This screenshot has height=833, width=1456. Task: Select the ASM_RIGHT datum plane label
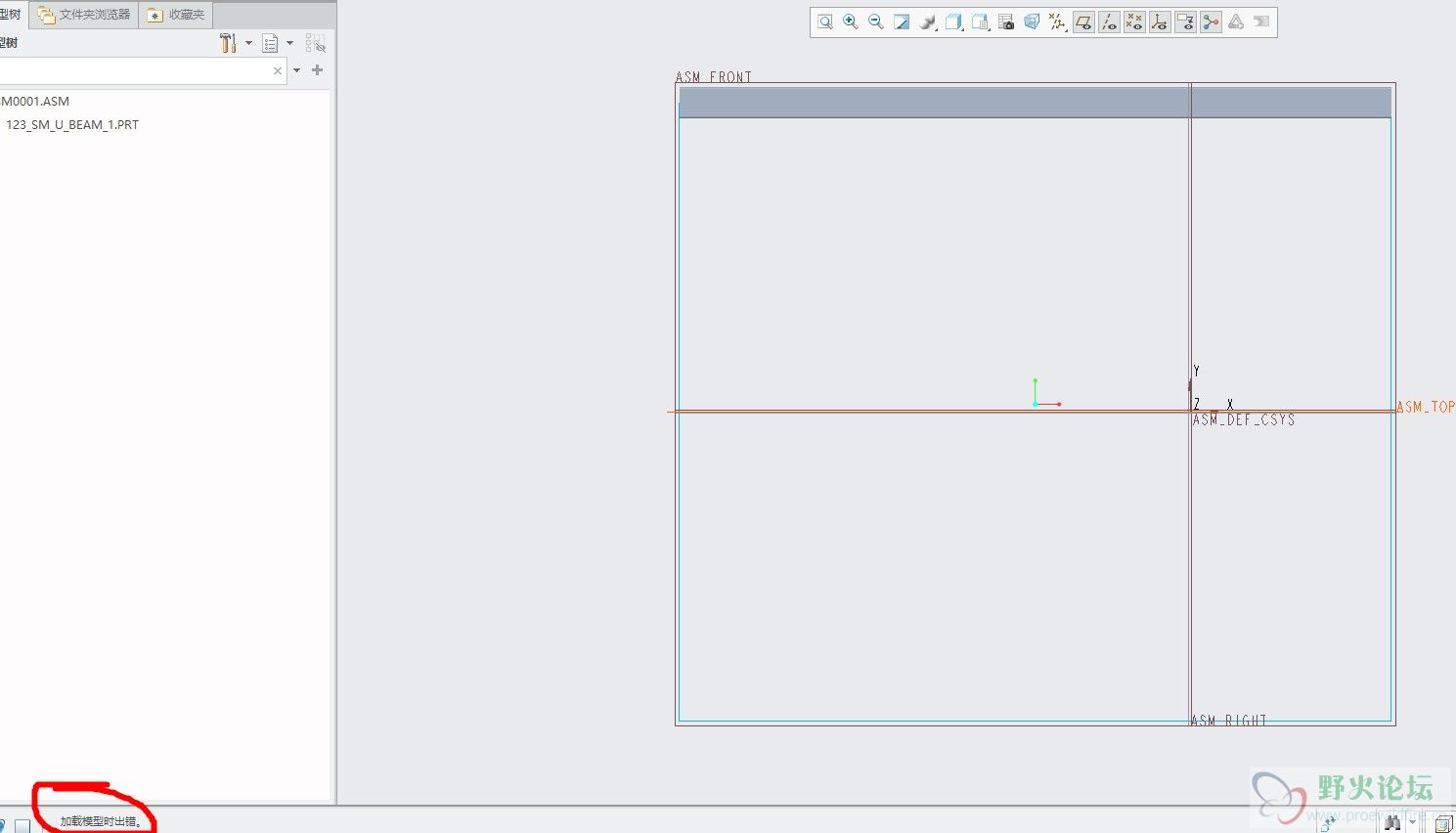(1229, 721)
